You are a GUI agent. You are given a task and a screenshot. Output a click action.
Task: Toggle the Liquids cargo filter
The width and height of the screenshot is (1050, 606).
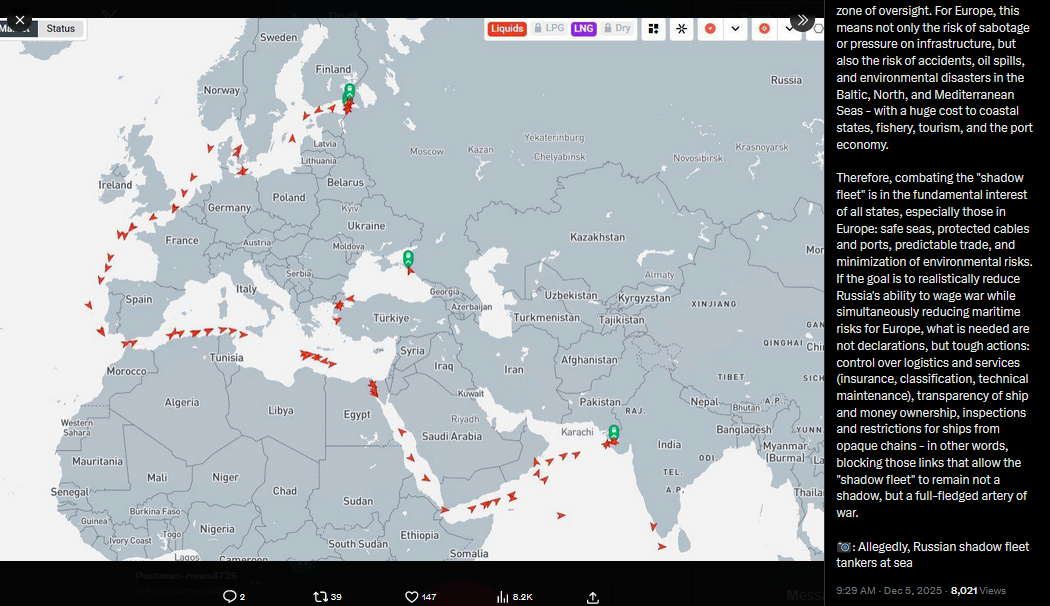[x=506, y=29]
